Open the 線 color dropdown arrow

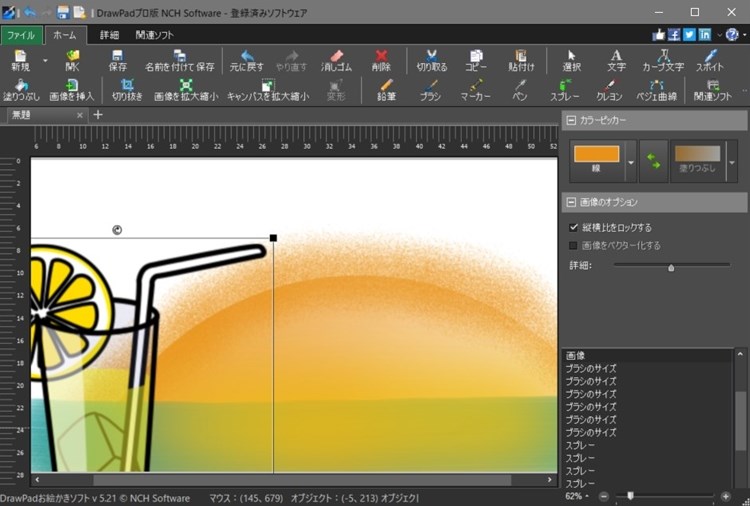coord(631,163)
